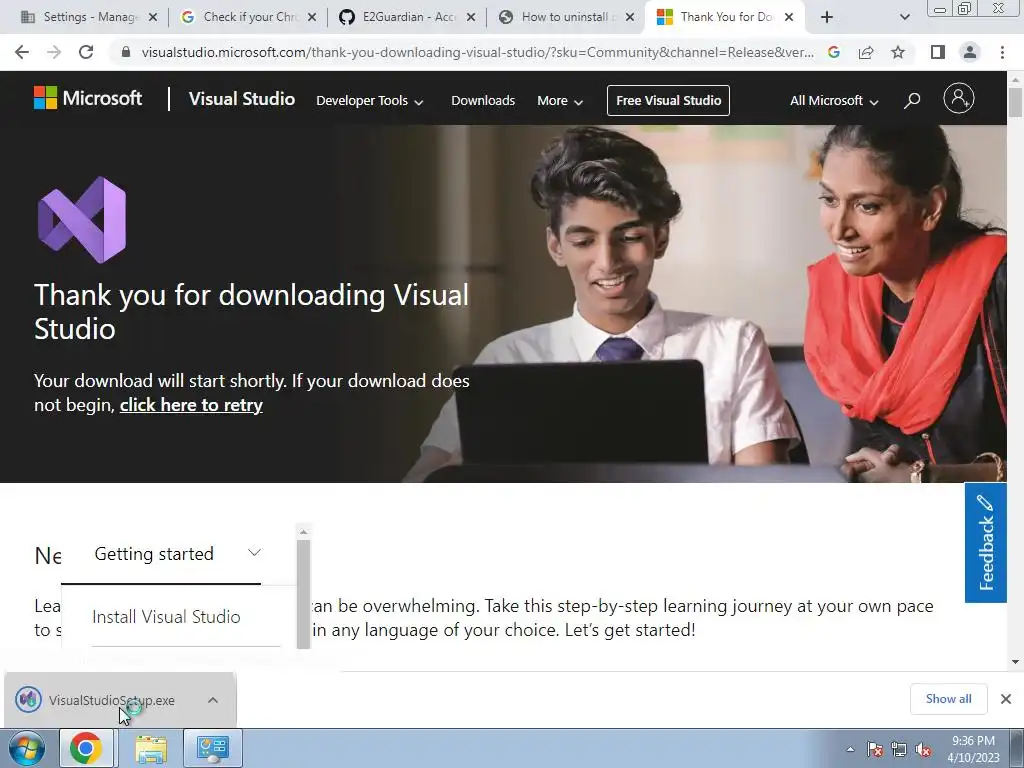
Task: Click the address bar URL
Action: pyautogui.click(x=478, y=52)
